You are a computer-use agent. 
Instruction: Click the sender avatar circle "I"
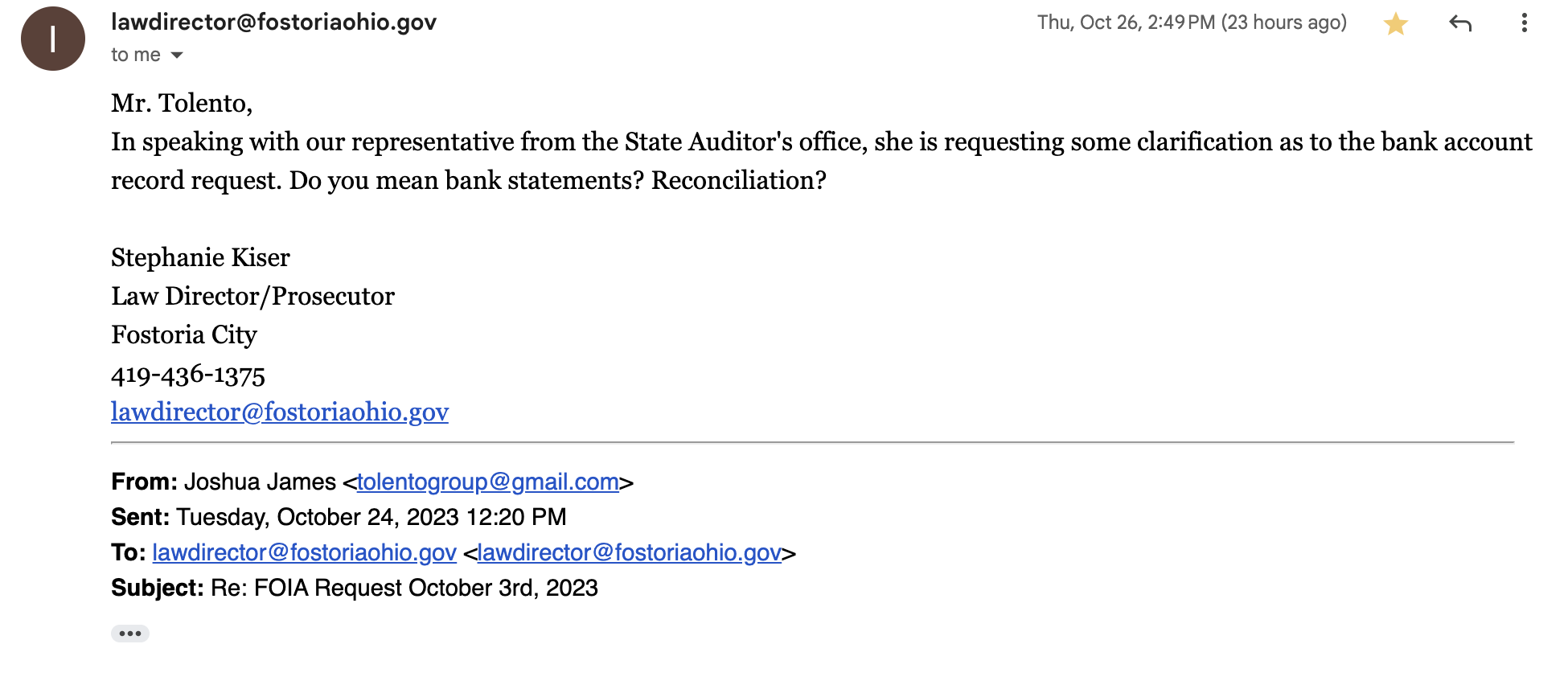click(53, 39)
